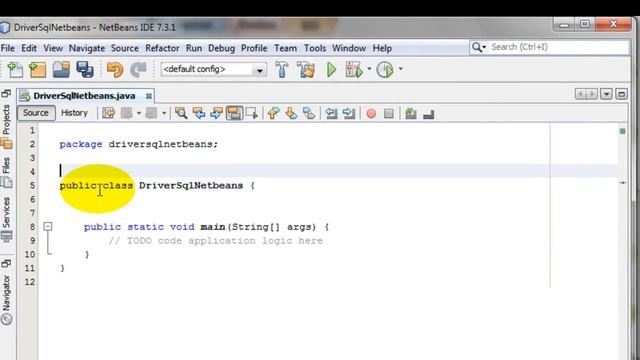
Task: Open dropdown next to editor forward icon
Action: 164,113
